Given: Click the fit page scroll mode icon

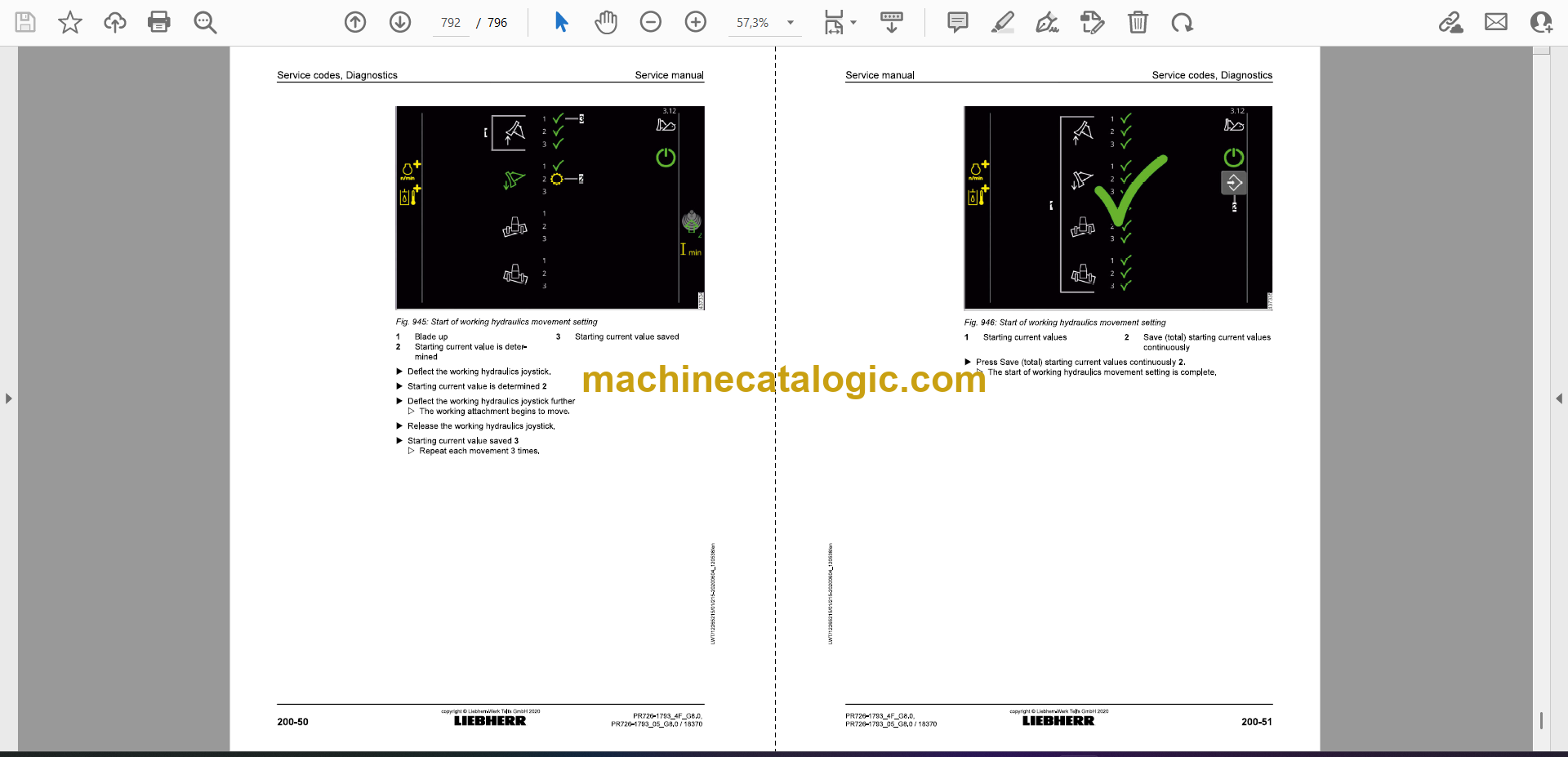Looking at the screenshot, I should (834, 22).
